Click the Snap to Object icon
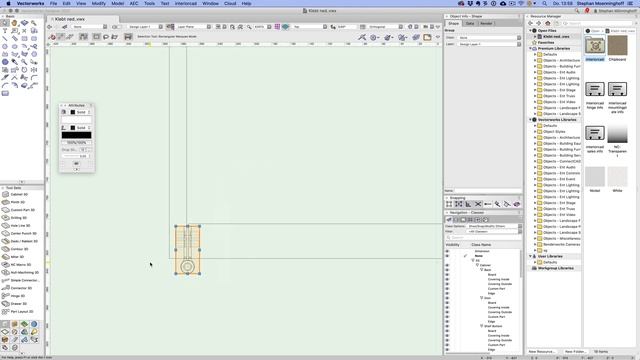 click(x=459, y=204)
